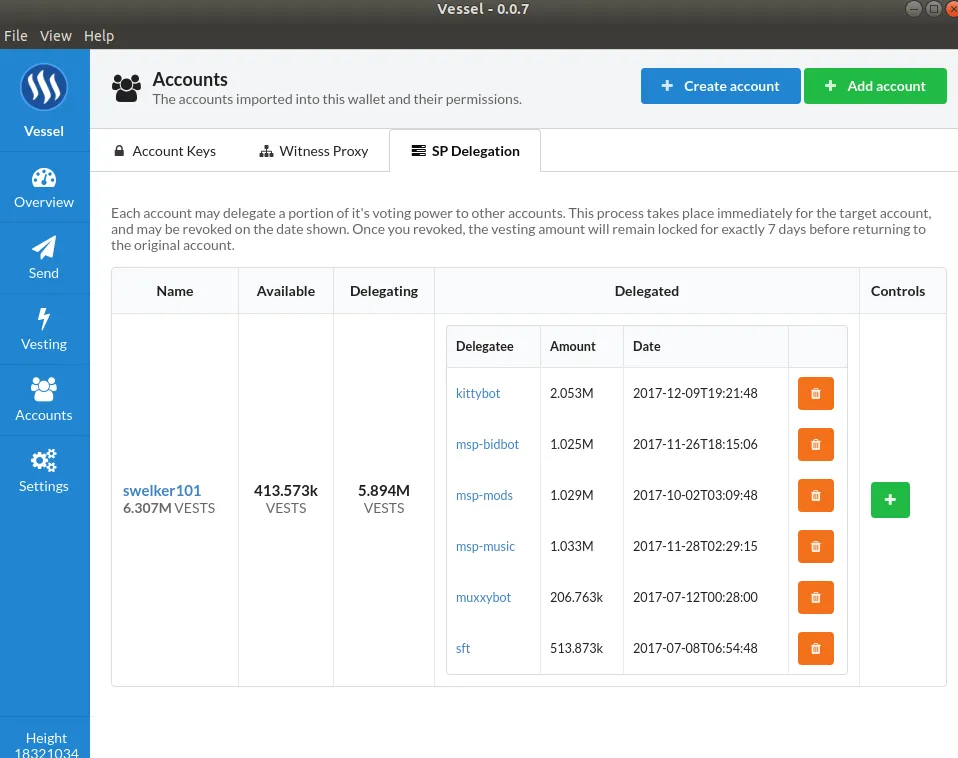Open the muxxybot delegatee link
Screen dimensions: 958x758
point(483,597)
